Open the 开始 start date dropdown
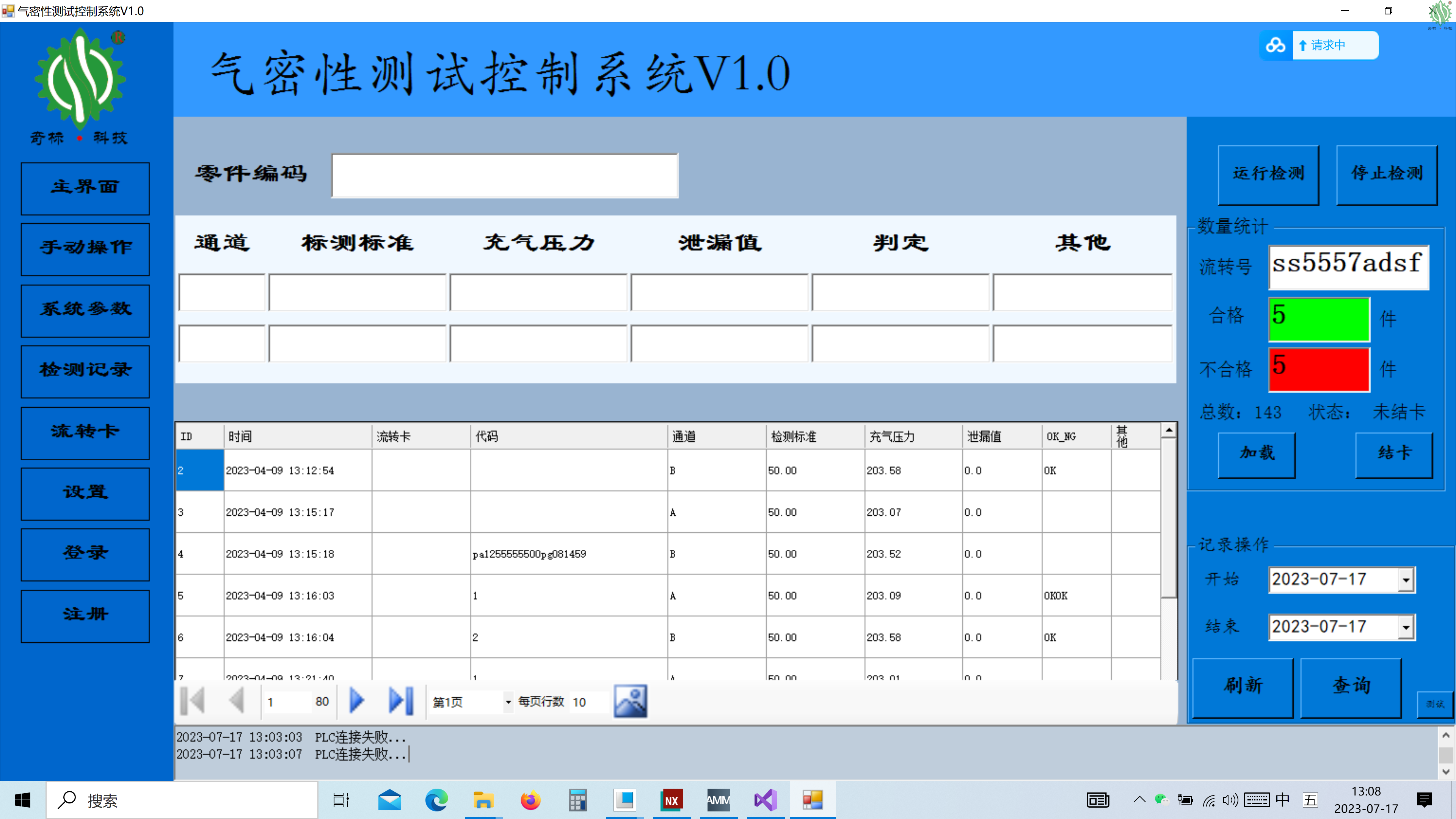Image resolution: width=1456 pixels, height=819 pixels. [x=1406, y=579]
